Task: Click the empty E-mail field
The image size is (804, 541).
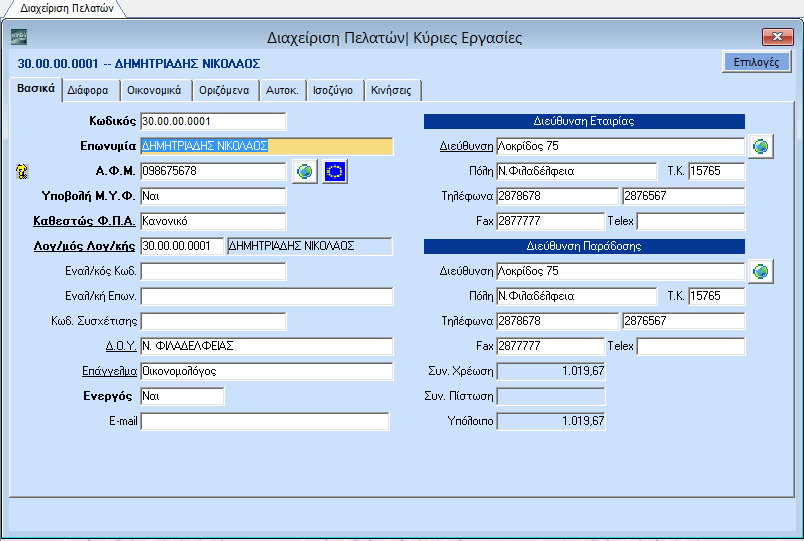Action: [265, 422]
